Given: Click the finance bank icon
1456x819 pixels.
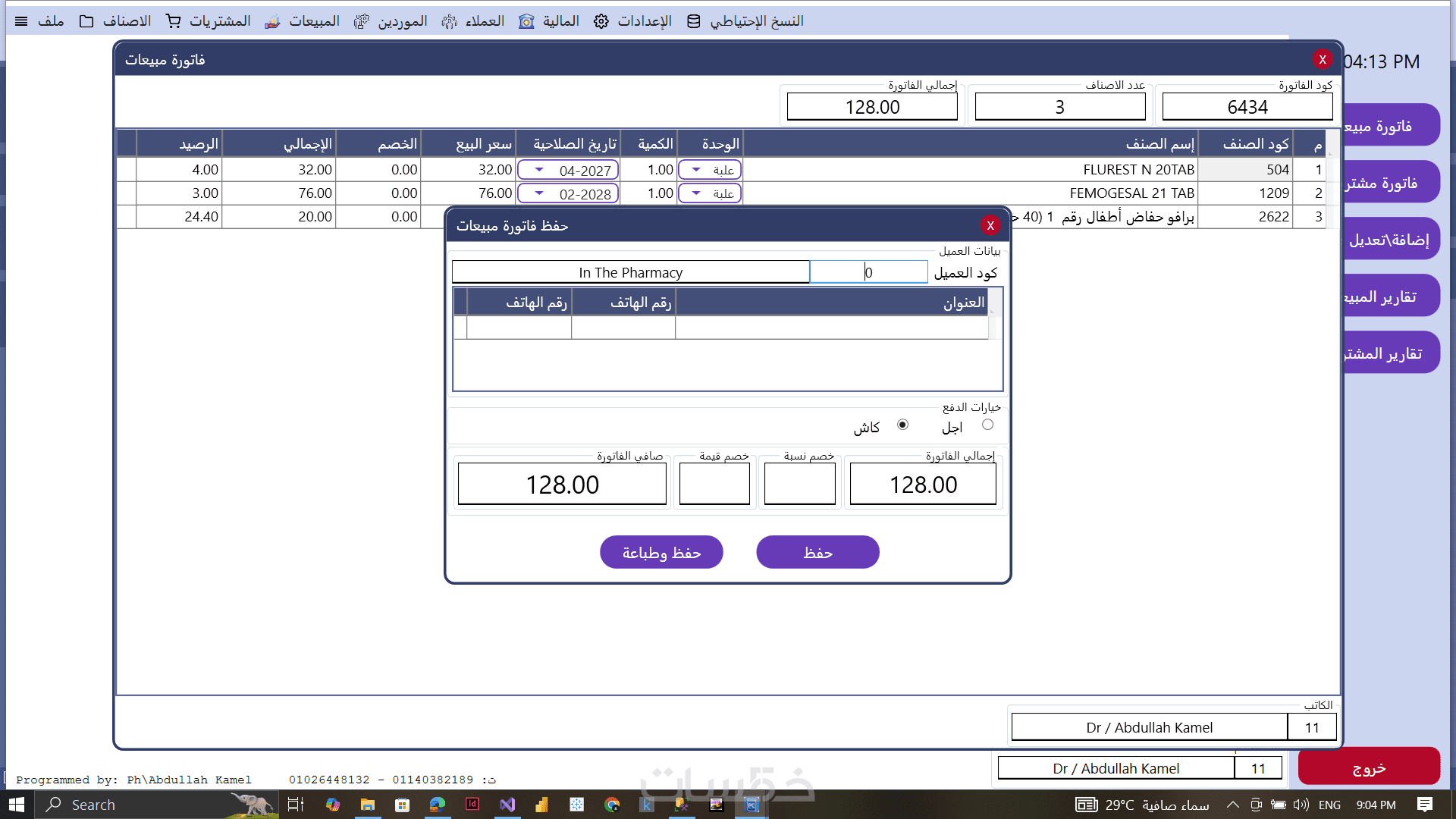Looking at the screenshot, I should click(x=526, y=21).
